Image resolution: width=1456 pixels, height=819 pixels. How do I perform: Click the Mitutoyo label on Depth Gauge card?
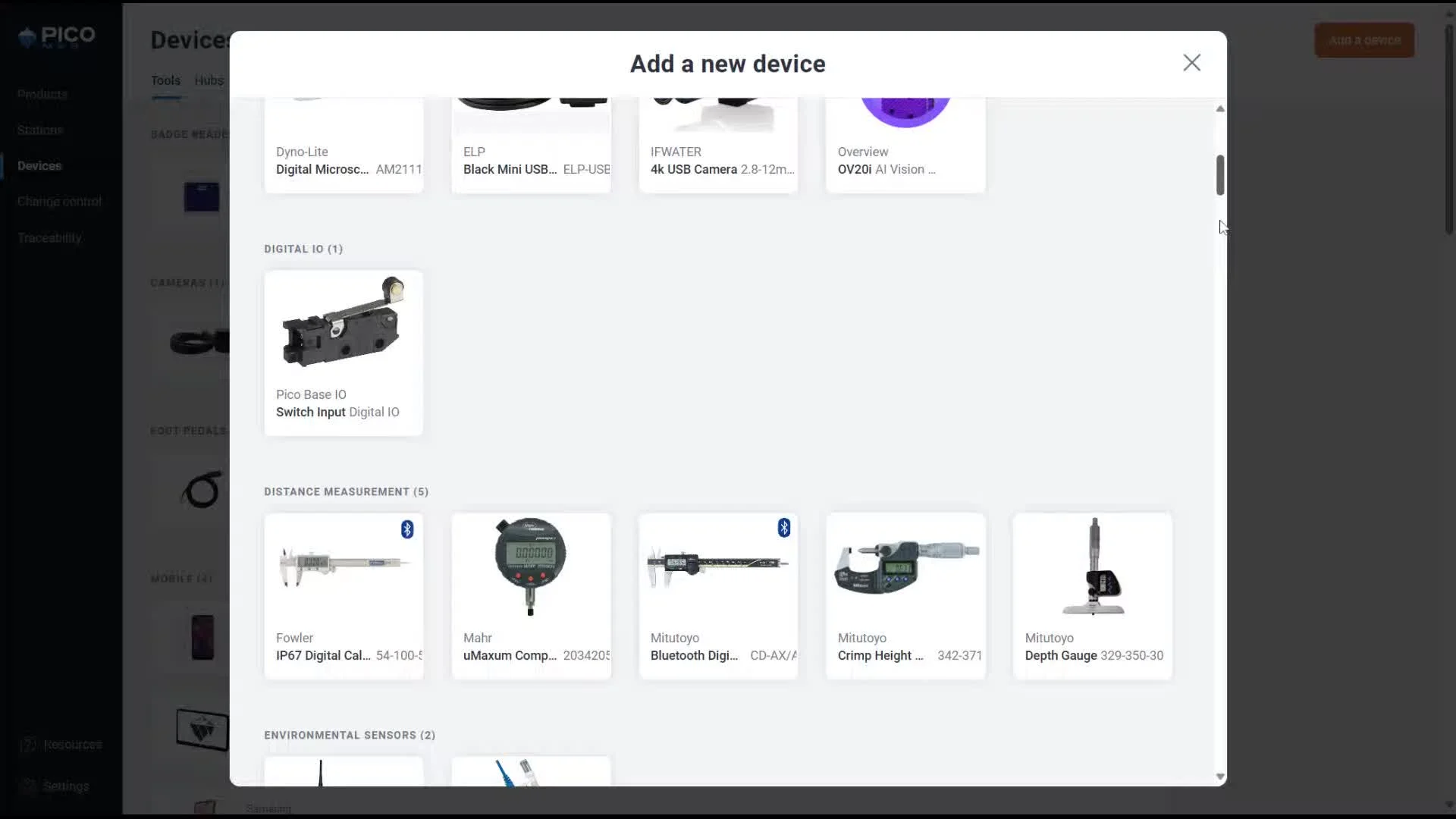click(x=1049, y=638)
